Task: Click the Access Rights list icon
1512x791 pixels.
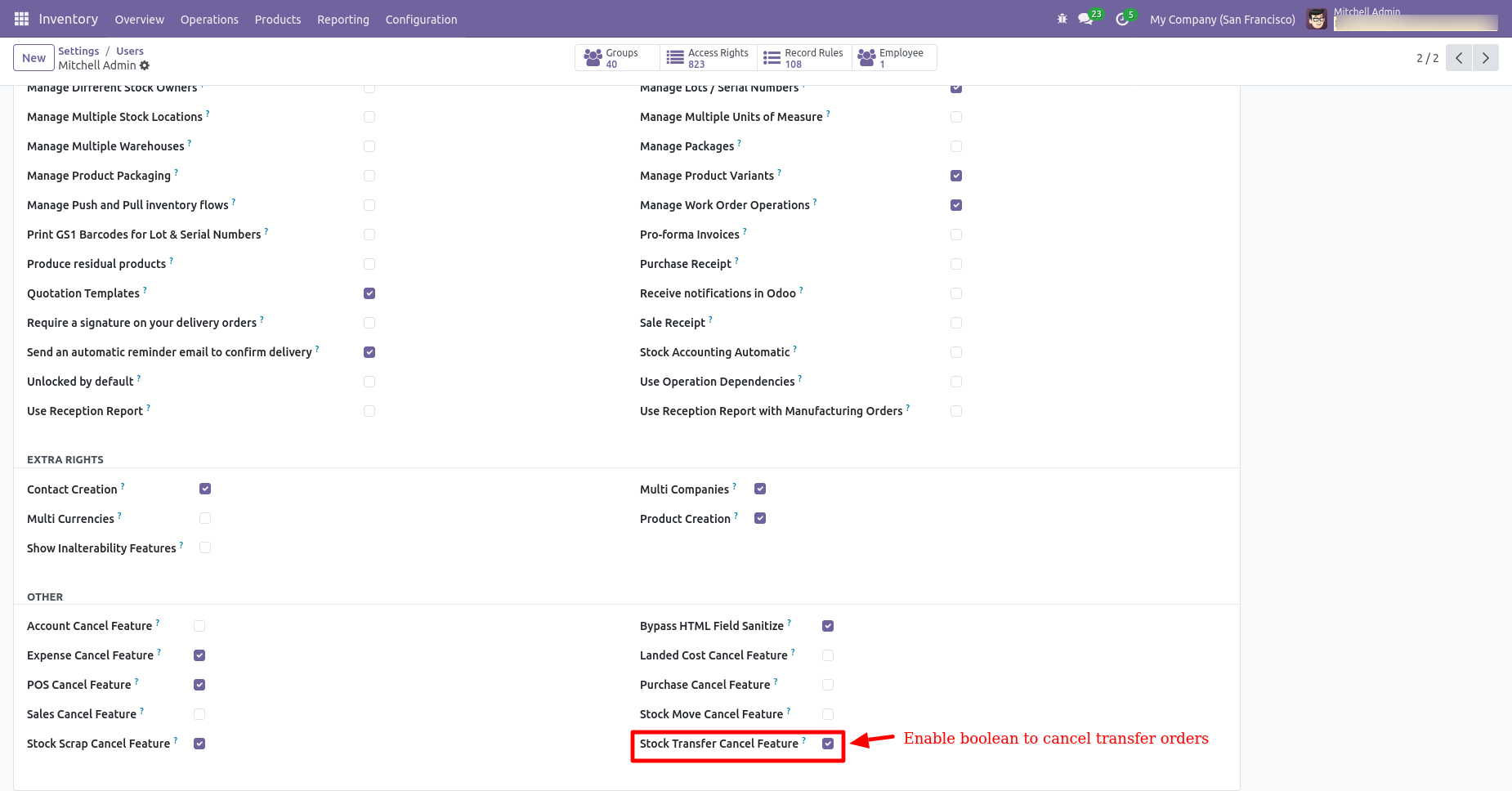Action: pos(675,57)
